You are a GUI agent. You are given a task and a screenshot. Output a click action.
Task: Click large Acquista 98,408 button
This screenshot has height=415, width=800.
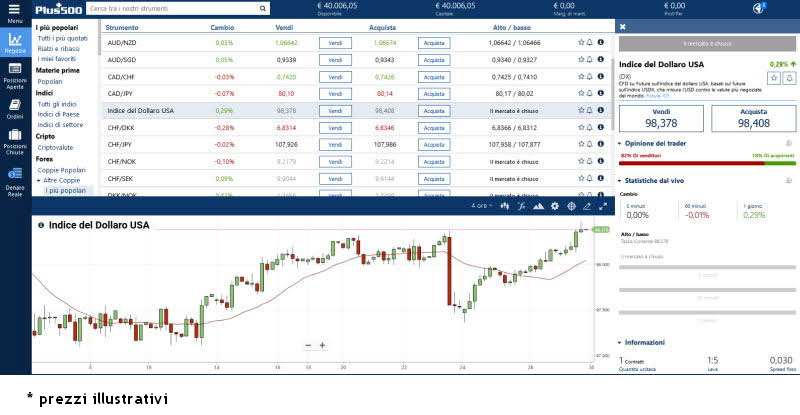tap(753, 119)
